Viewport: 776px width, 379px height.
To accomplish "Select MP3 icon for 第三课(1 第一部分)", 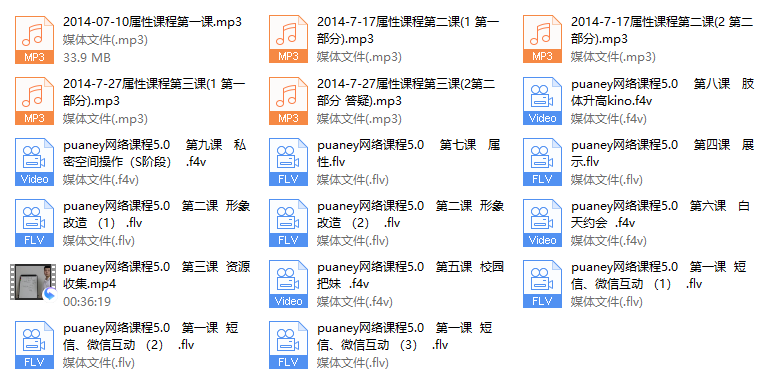I will click(34, 101).
